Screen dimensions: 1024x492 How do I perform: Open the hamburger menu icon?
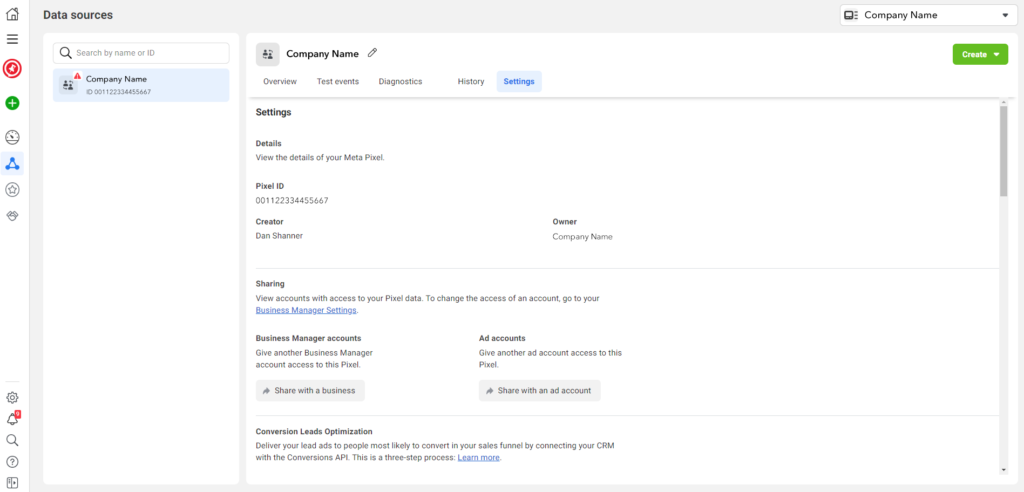point(13,39)
